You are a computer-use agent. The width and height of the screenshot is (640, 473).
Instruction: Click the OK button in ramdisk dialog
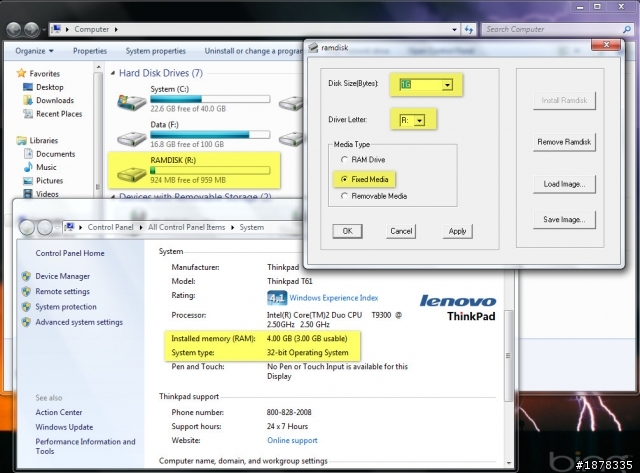tap(347, 231)
